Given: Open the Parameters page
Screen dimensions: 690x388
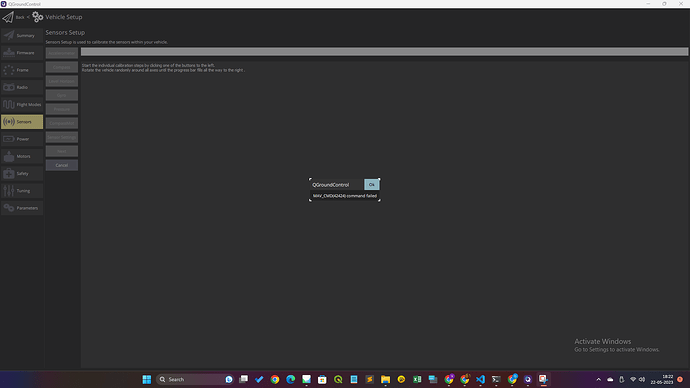Looking at the screenshot, I should (x=22, y=208).
